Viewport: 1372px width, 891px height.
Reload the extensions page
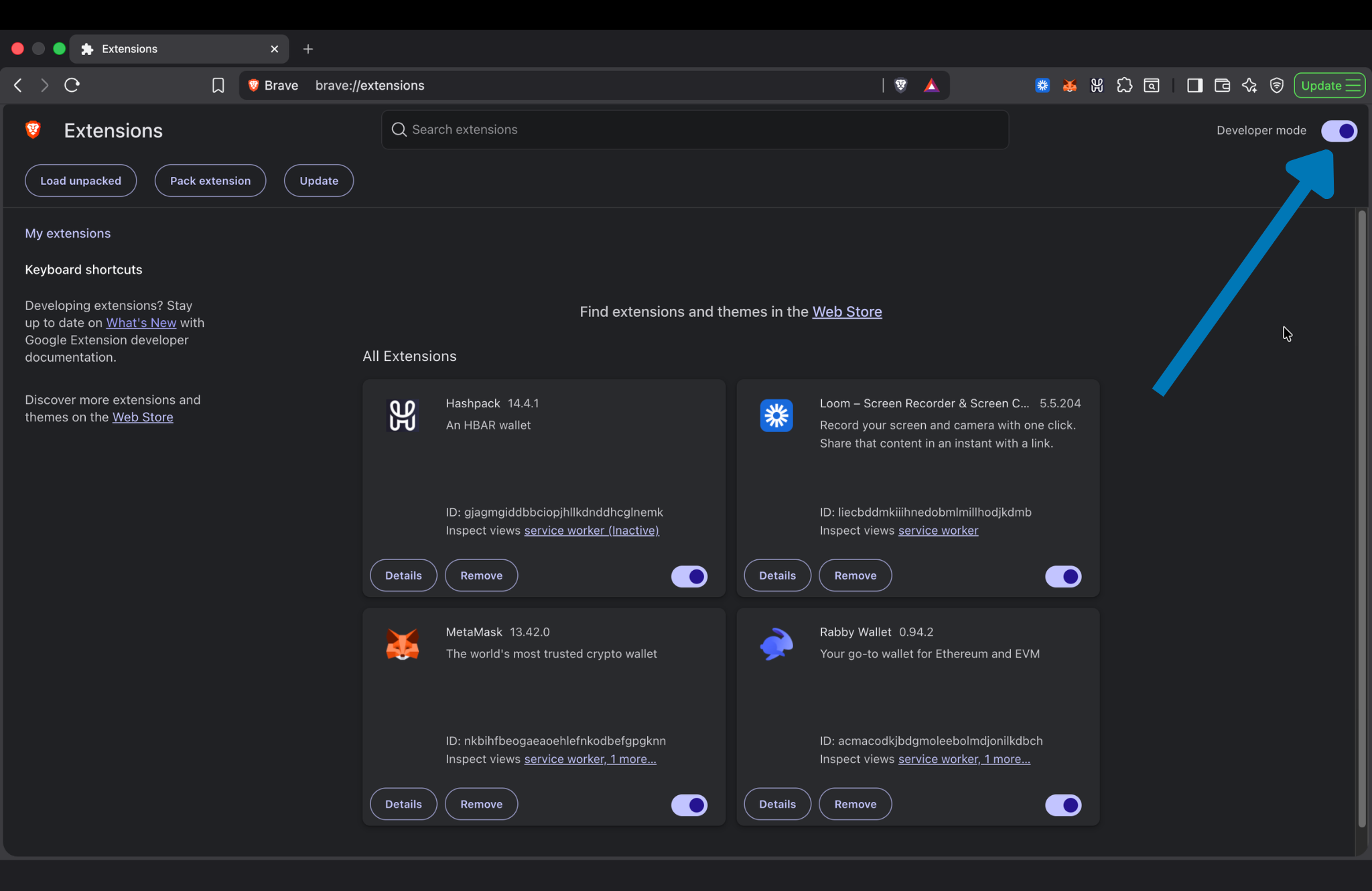(72, 85)
